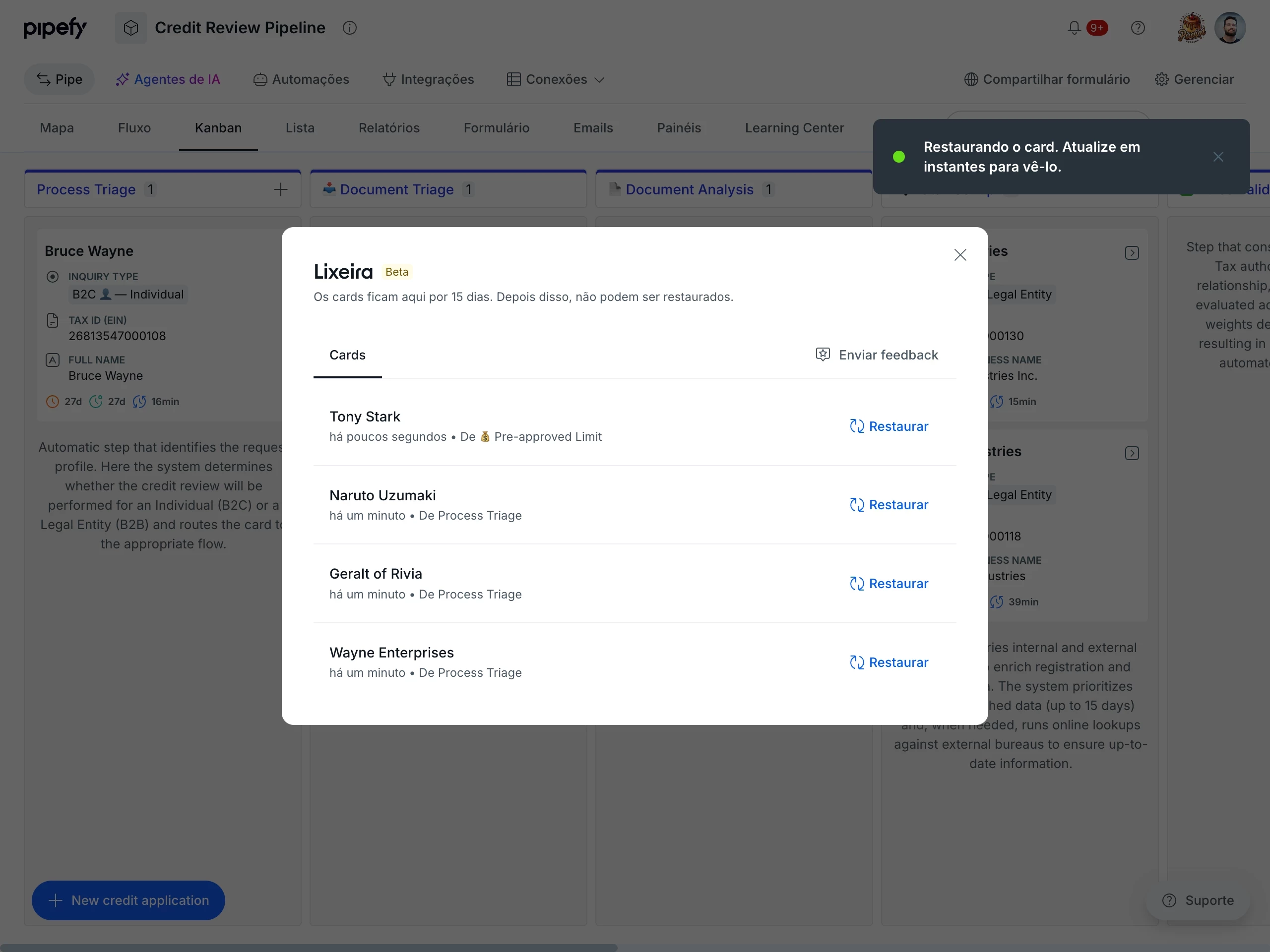Open Agentes de IA

[168, 79]
